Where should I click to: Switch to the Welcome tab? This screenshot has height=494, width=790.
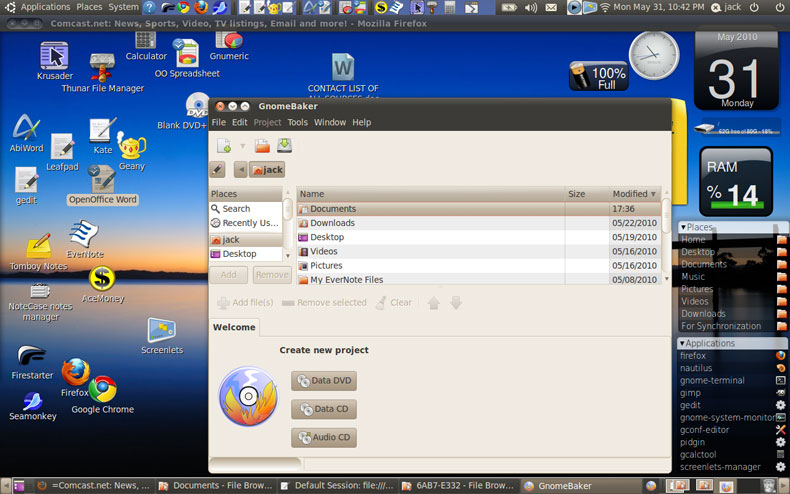(x=234, y=327)
